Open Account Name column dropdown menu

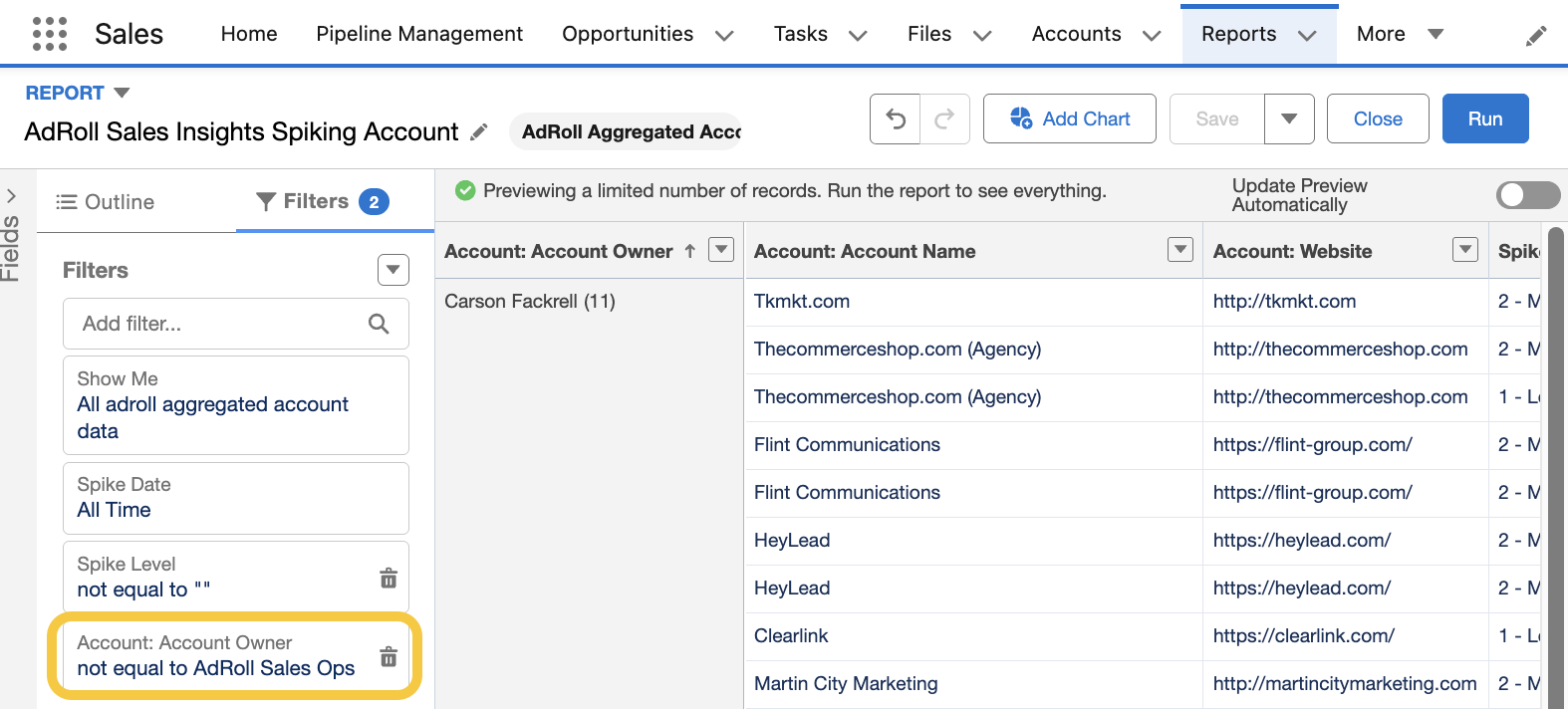(1179, 250)
